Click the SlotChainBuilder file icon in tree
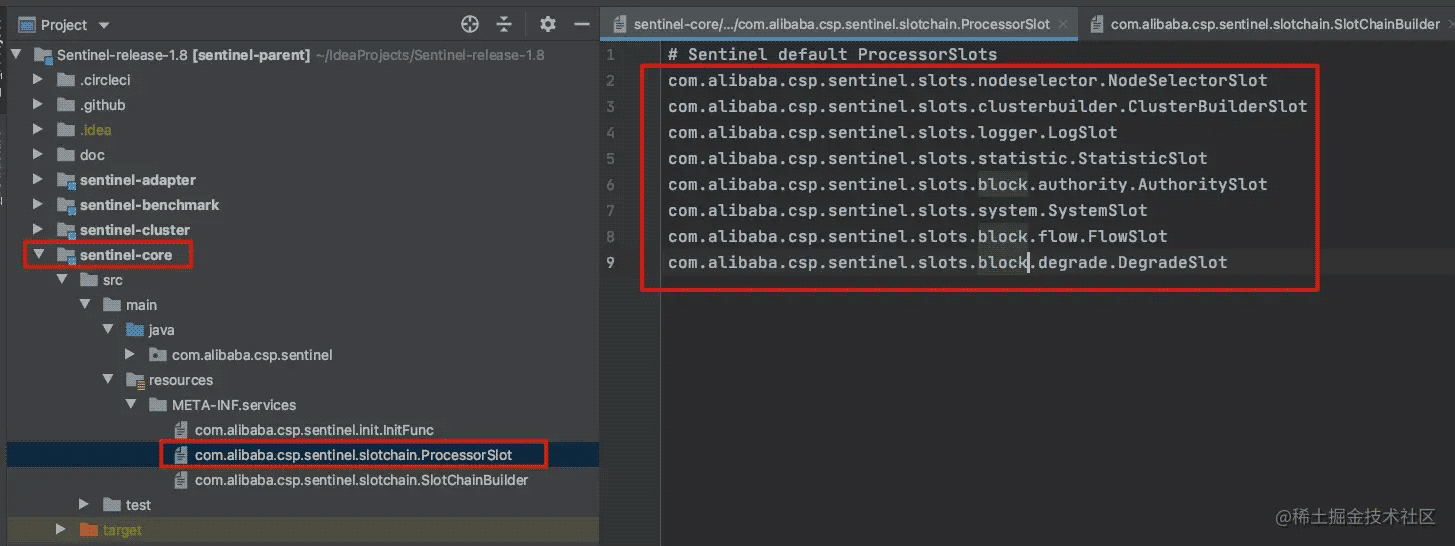This screenshot has width=1455, height=546. tap(181, 480)
